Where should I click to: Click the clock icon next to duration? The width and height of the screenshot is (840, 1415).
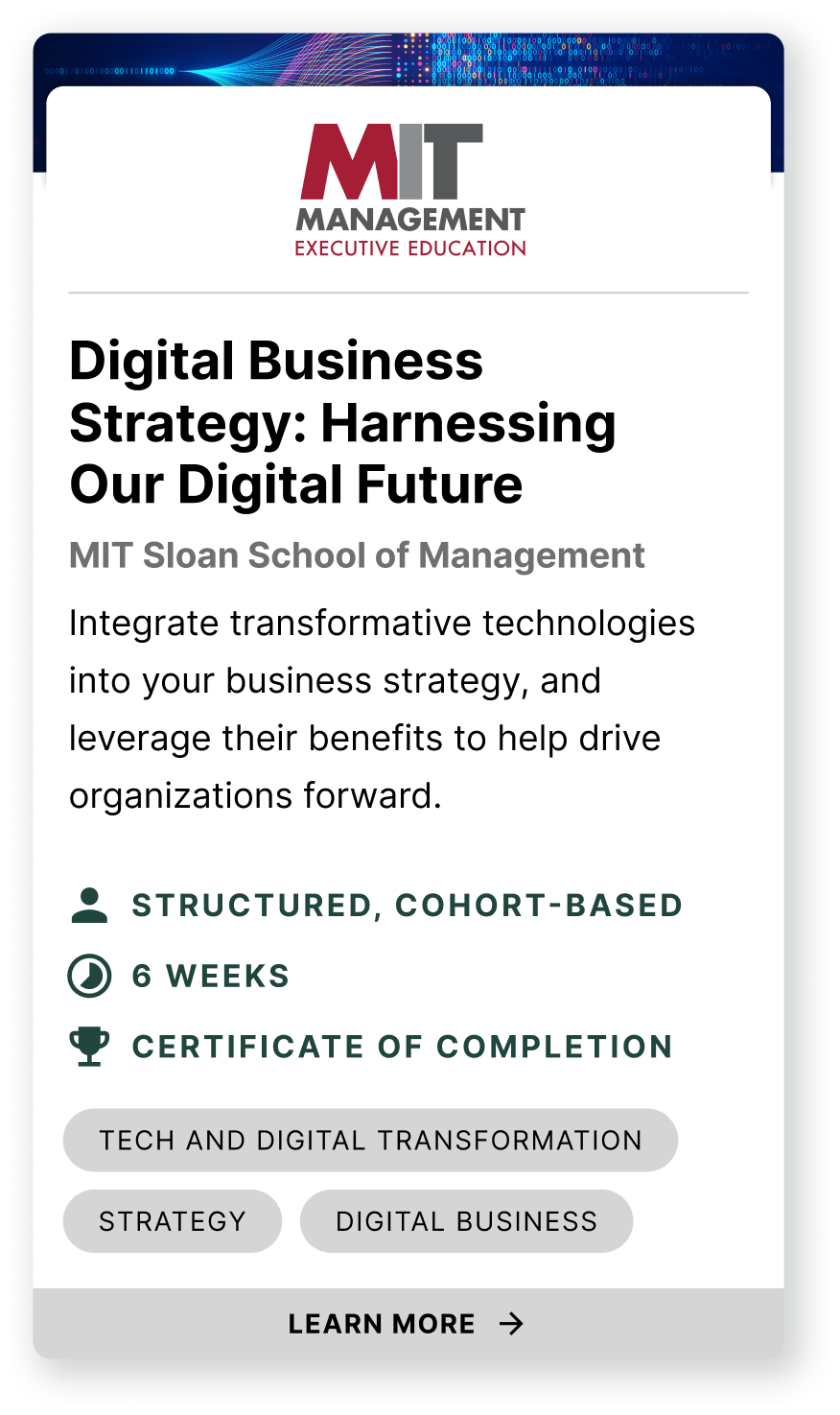[x=89, y=977]
